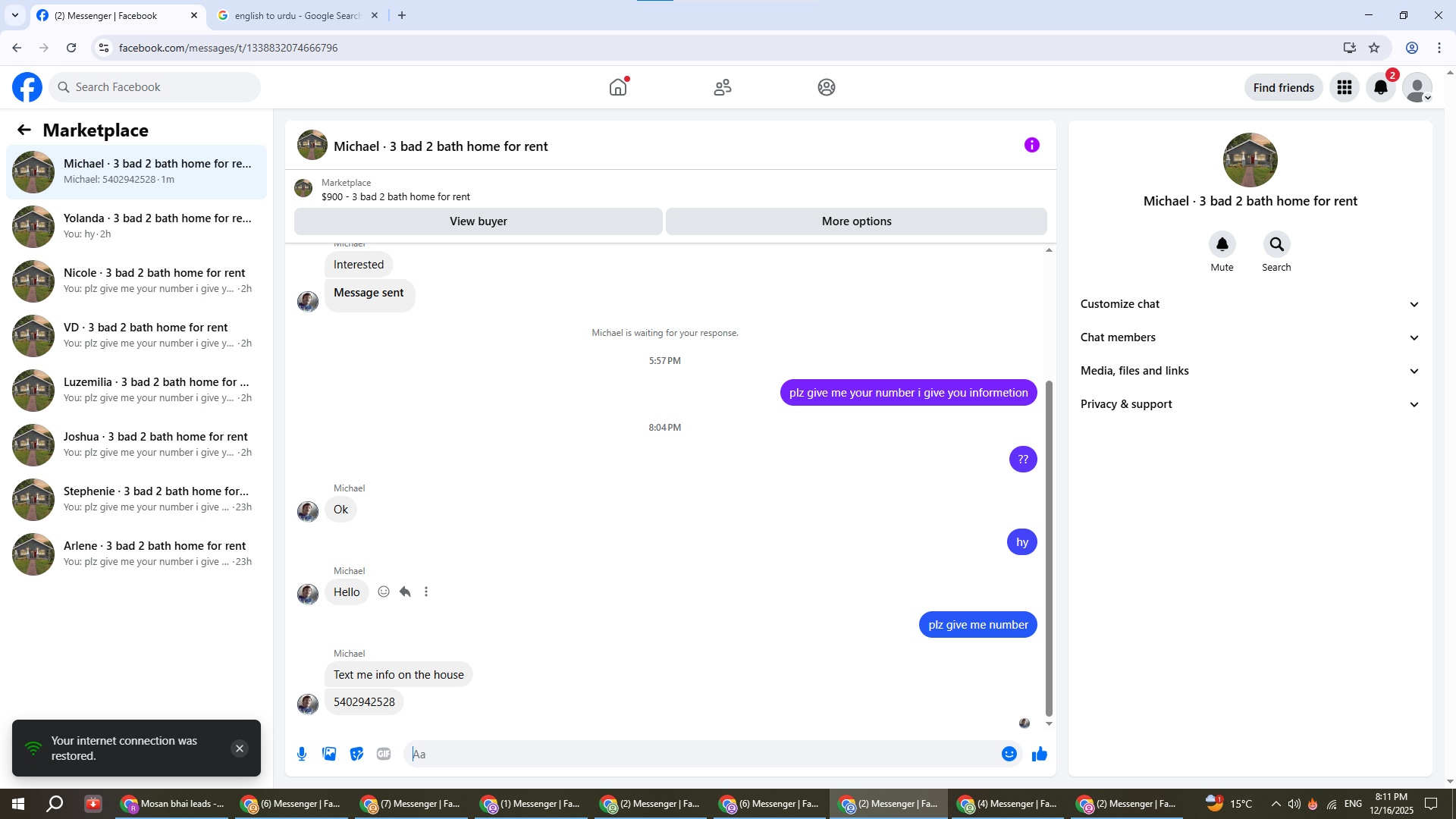Open the (4) Messenger taskbar window
Viewport: 1456px width, 819px height.
click(1009, 804)
